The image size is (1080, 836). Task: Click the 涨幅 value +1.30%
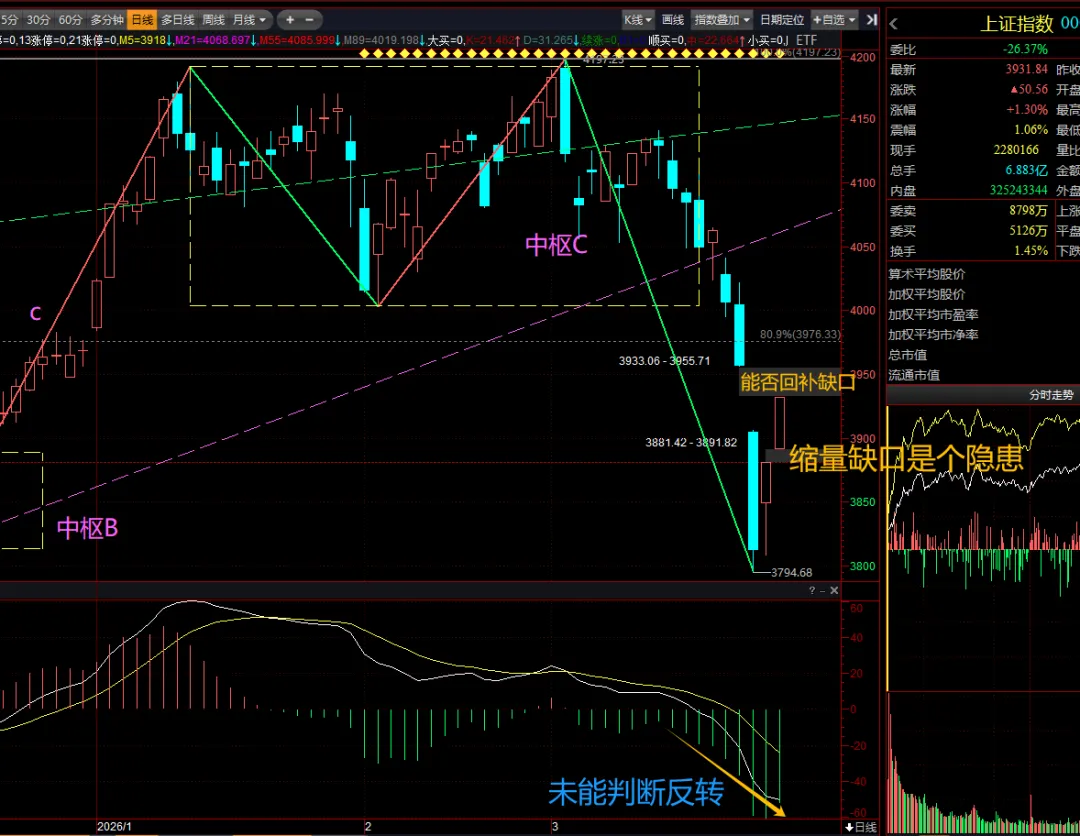1027,109
